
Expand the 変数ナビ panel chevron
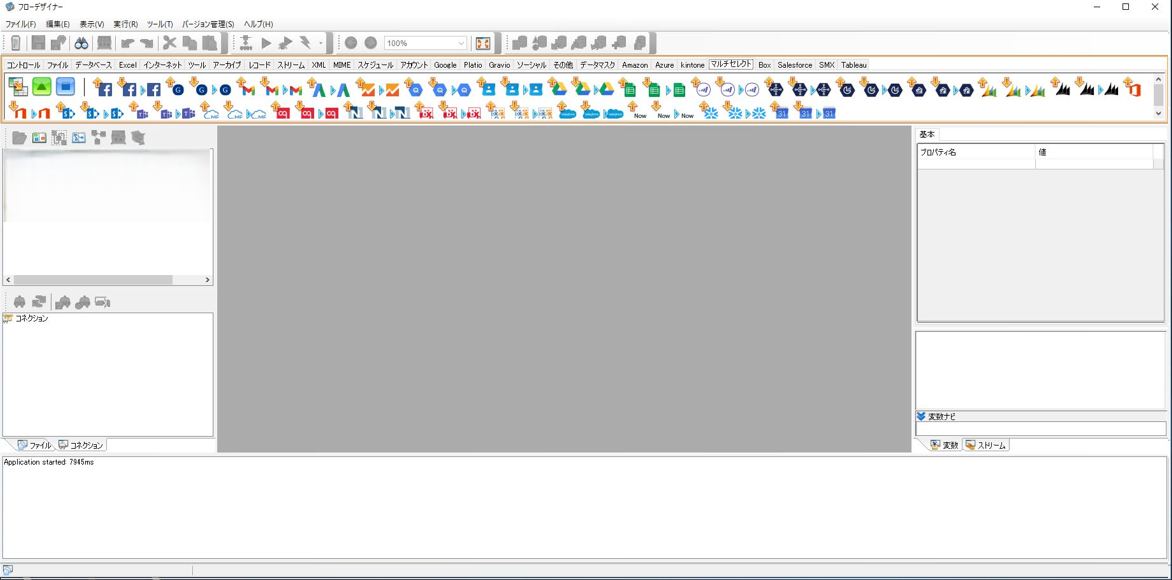pos(921,416)
